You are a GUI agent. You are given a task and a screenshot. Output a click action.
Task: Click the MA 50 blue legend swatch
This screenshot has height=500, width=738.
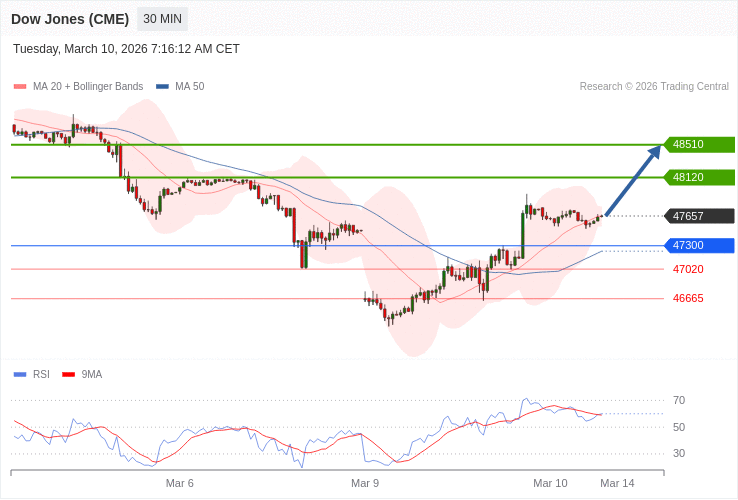click(162, 87)
